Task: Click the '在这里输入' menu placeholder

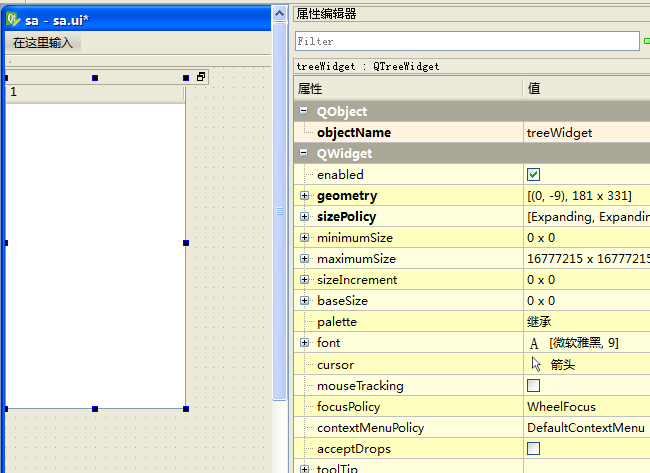Action: [42, 43]
